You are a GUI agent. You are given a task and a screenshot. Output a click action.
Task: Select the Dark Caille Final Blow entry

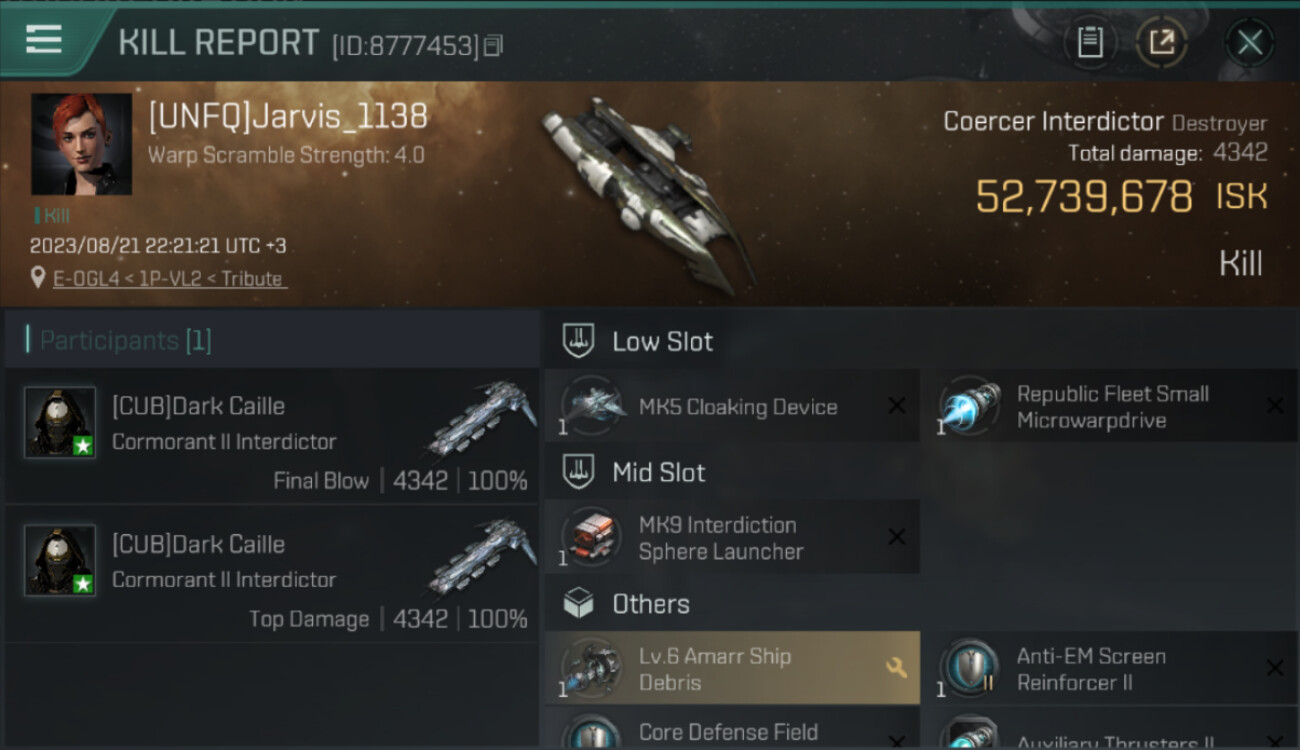[x=272, y=436]
